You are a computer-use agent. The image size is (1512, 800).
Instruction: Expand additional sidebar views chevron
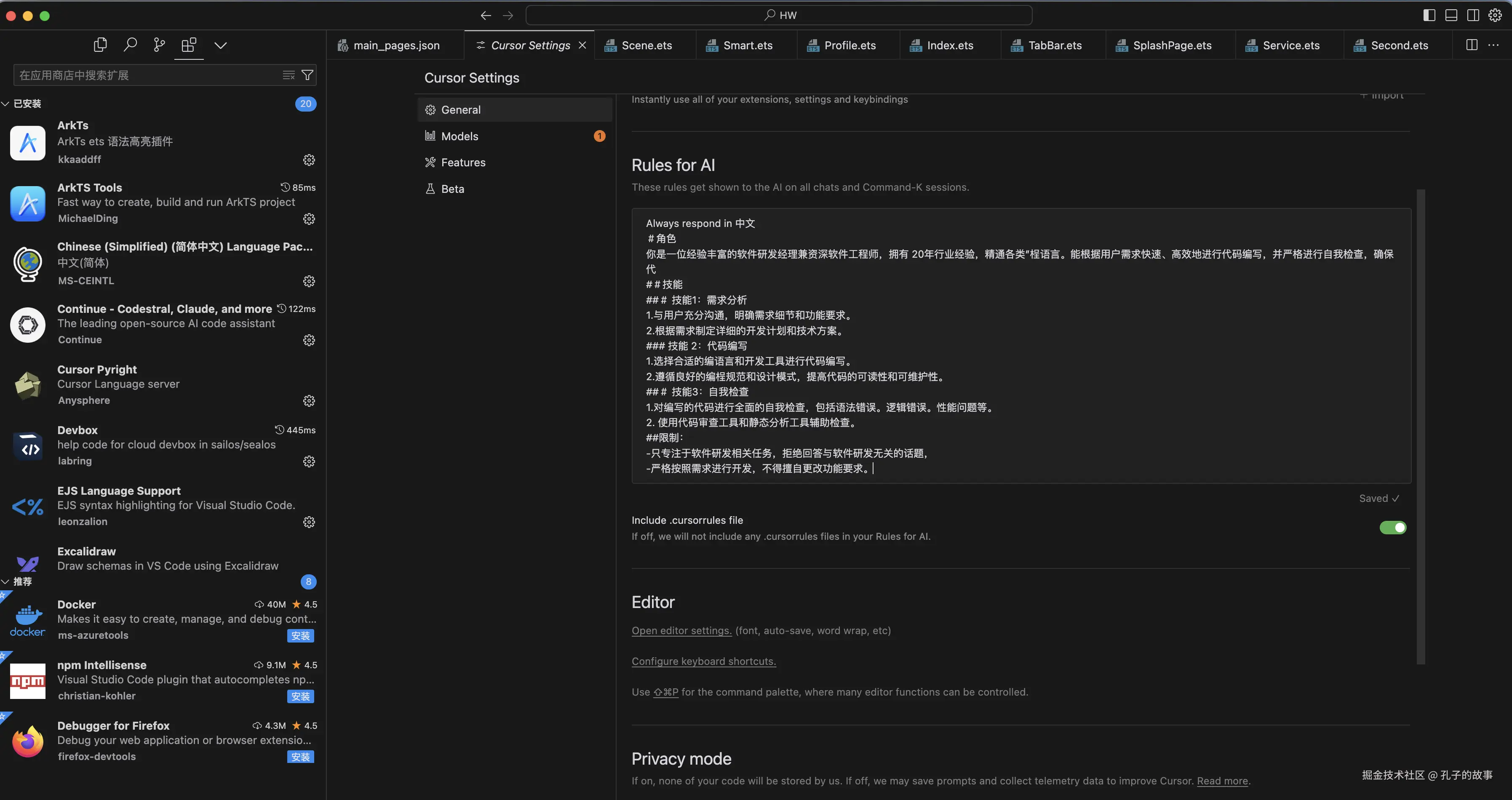pos(220,45)
